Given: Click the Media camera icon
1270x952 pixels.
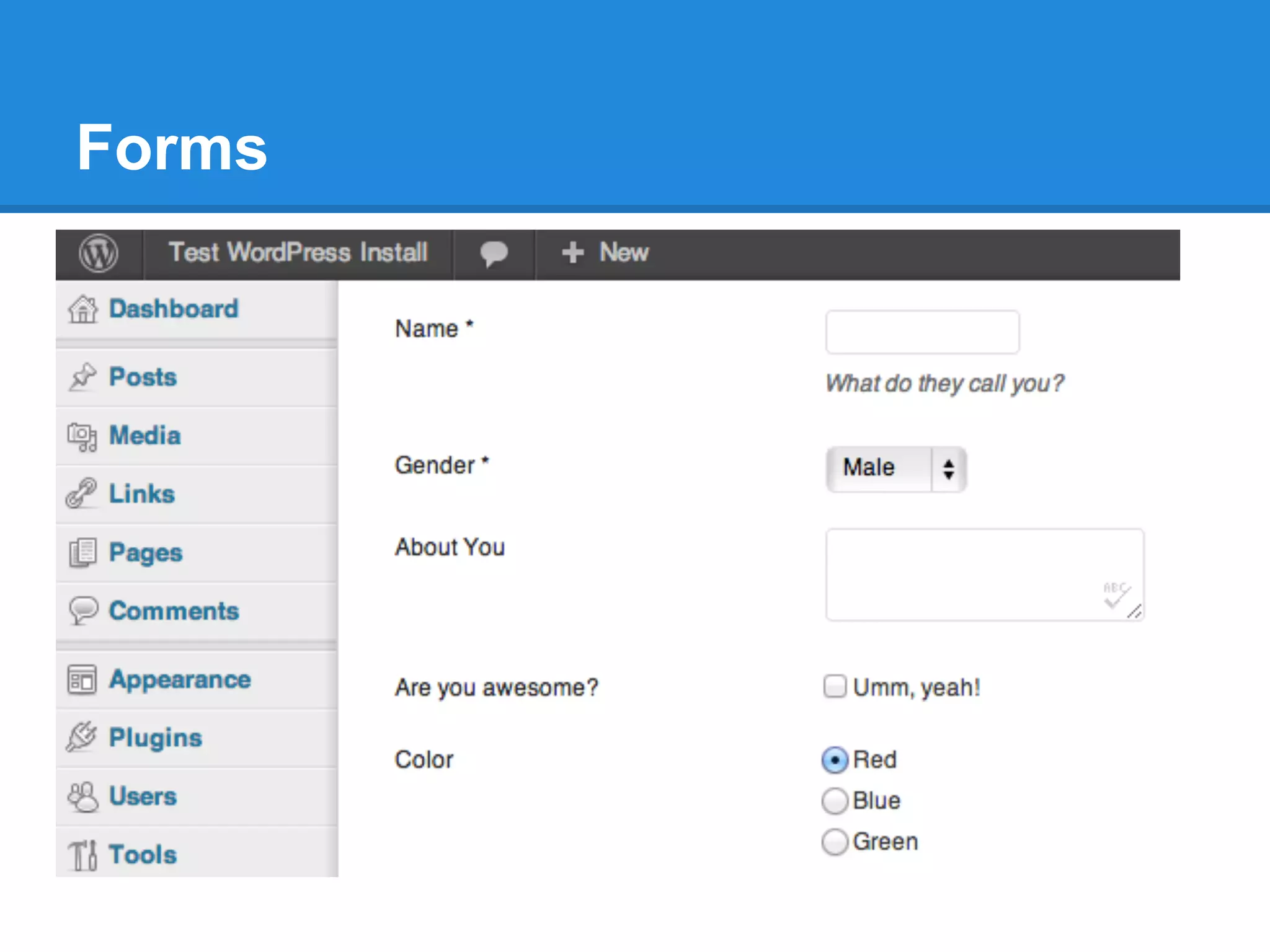Looking at the screenshot, I should coord(82,436).
